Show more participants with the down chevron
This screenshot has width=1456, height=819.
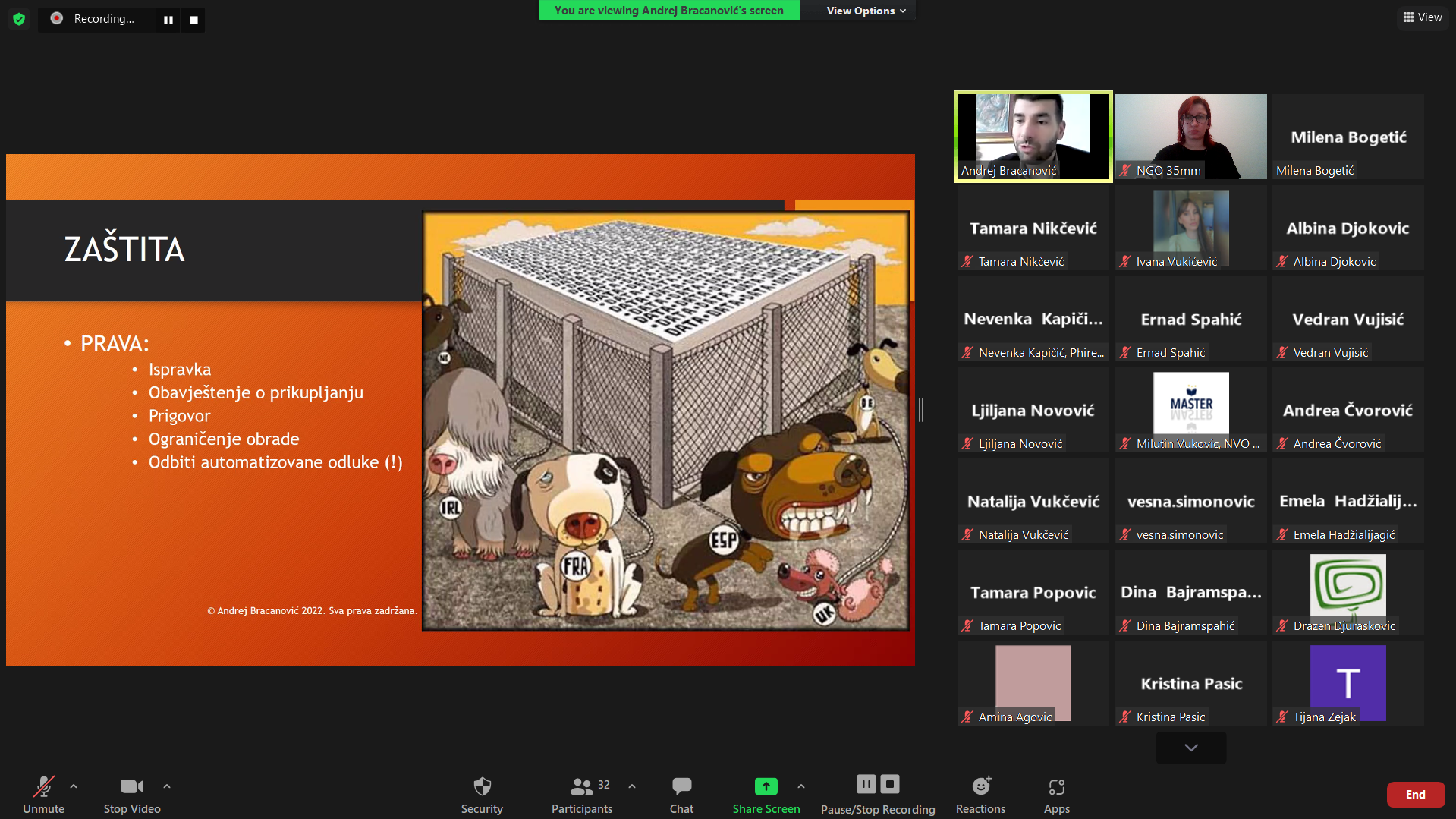(1190, 748)
